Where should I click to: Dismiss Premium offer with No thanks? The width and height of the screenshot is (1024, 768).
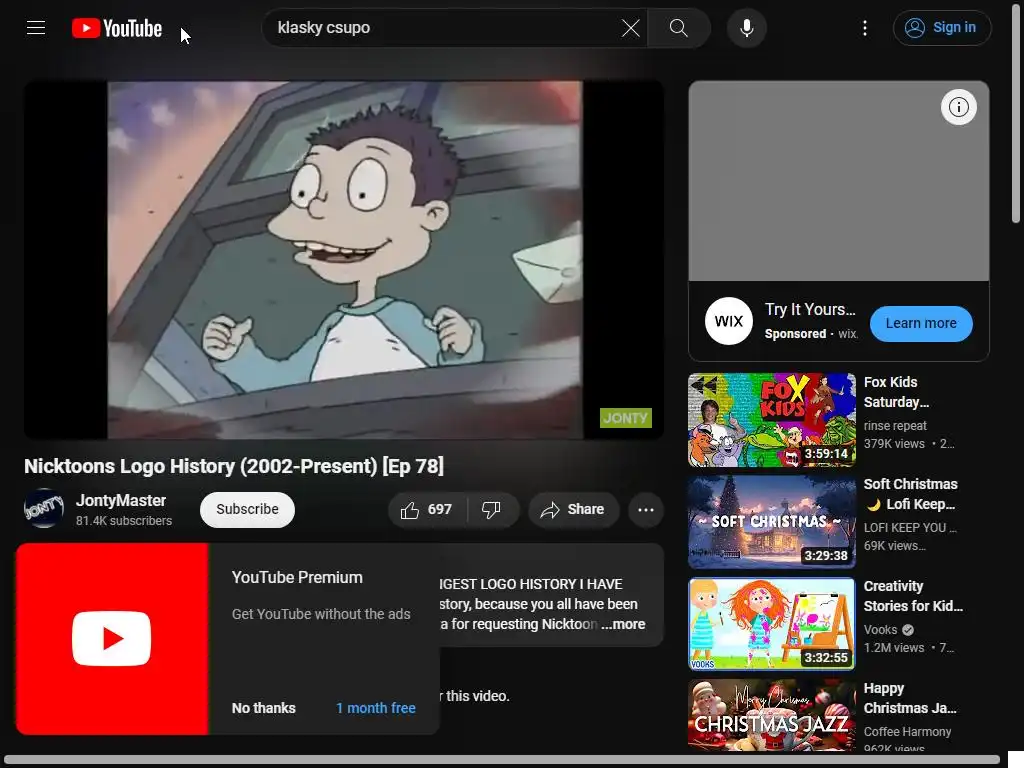(x=264, y=708)
